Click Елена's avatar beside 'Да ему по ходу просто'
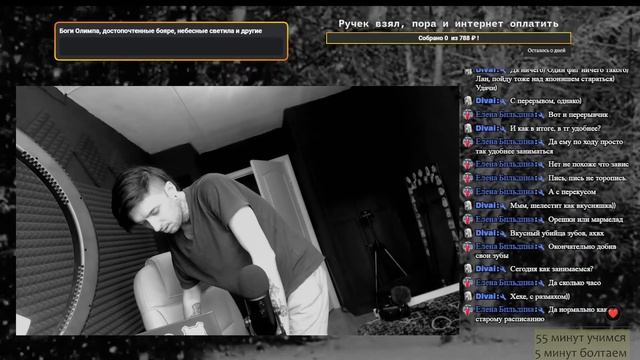The height and width of the screenshot is (360, 640). [x=468, y=142]
